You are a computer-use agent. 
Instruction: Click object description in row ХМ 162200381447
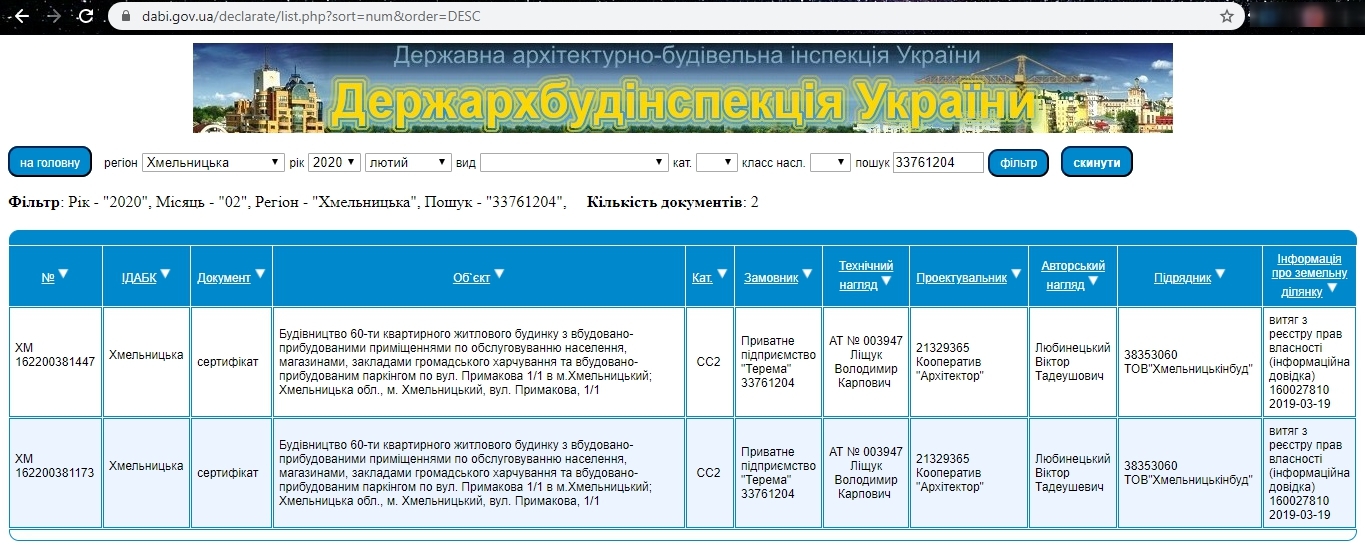pyautogui.click(x=466, y=362)
